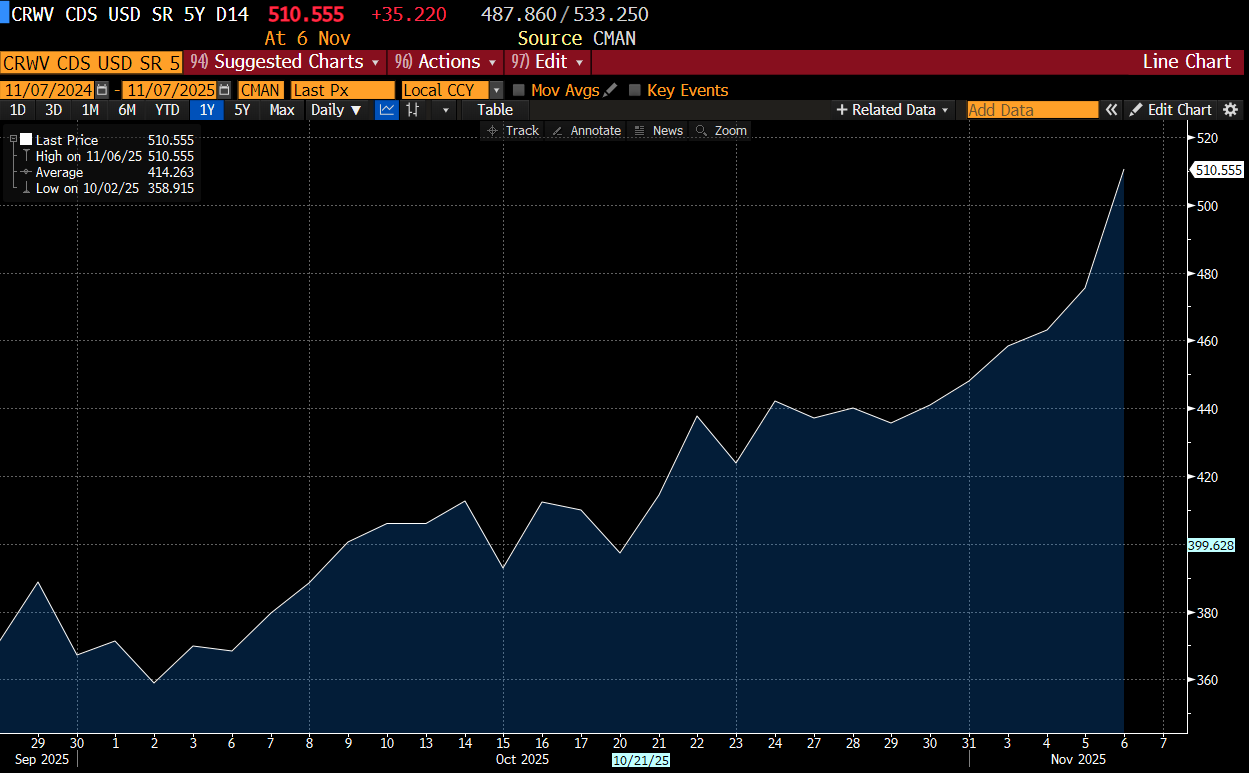Open the Daily periodicity dropdown
1249x773 pixels.
(x=336, y=110)
